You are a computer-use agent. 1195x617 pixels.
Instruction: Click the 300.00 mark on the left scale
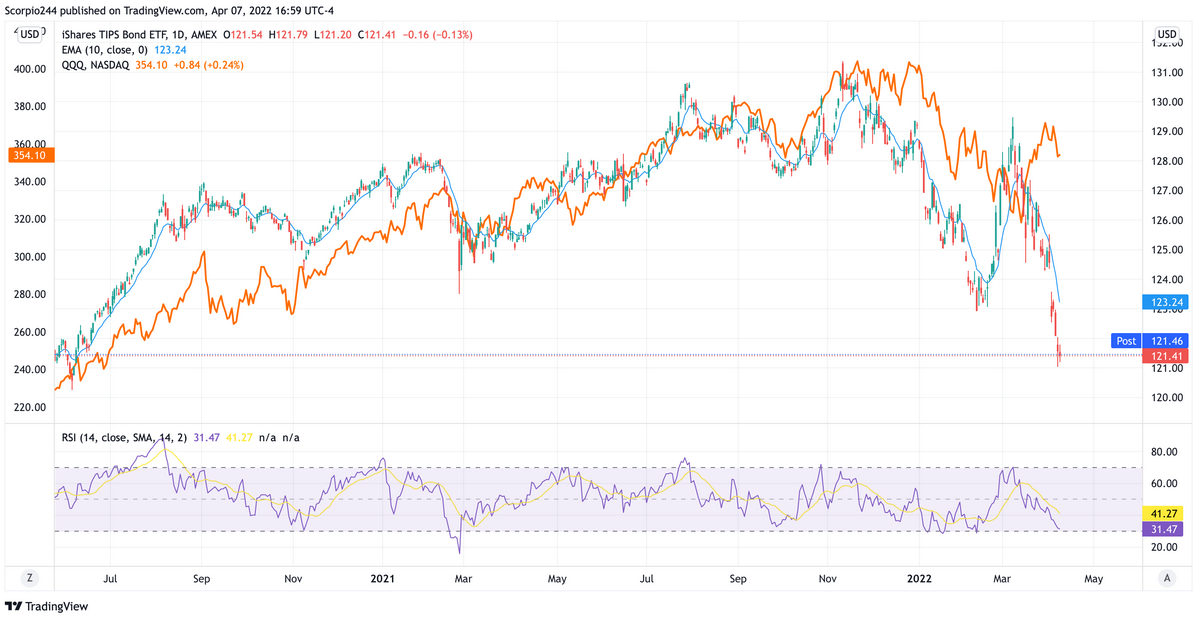(32, 257)
